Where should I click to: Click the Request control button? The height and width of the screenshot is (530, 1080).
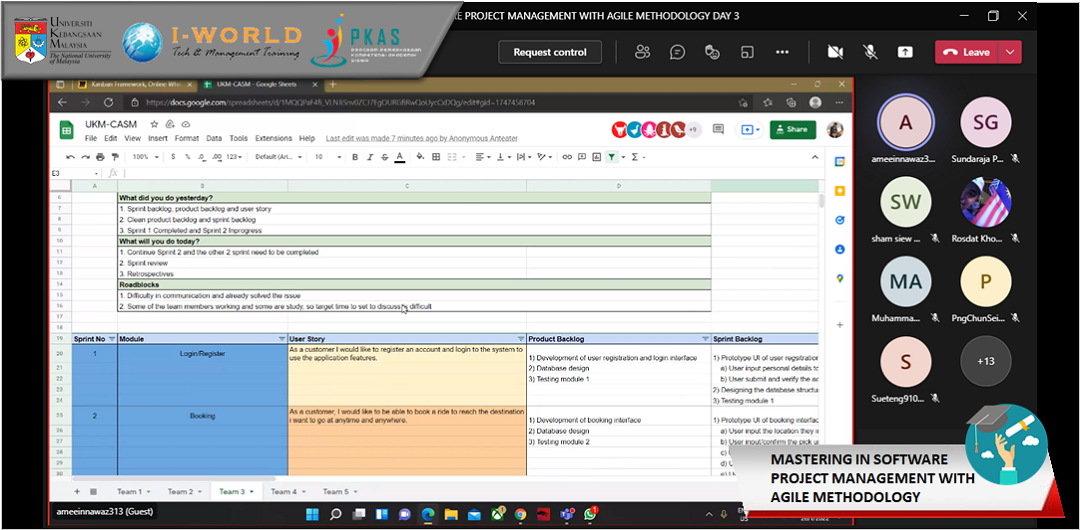(550, 52)
